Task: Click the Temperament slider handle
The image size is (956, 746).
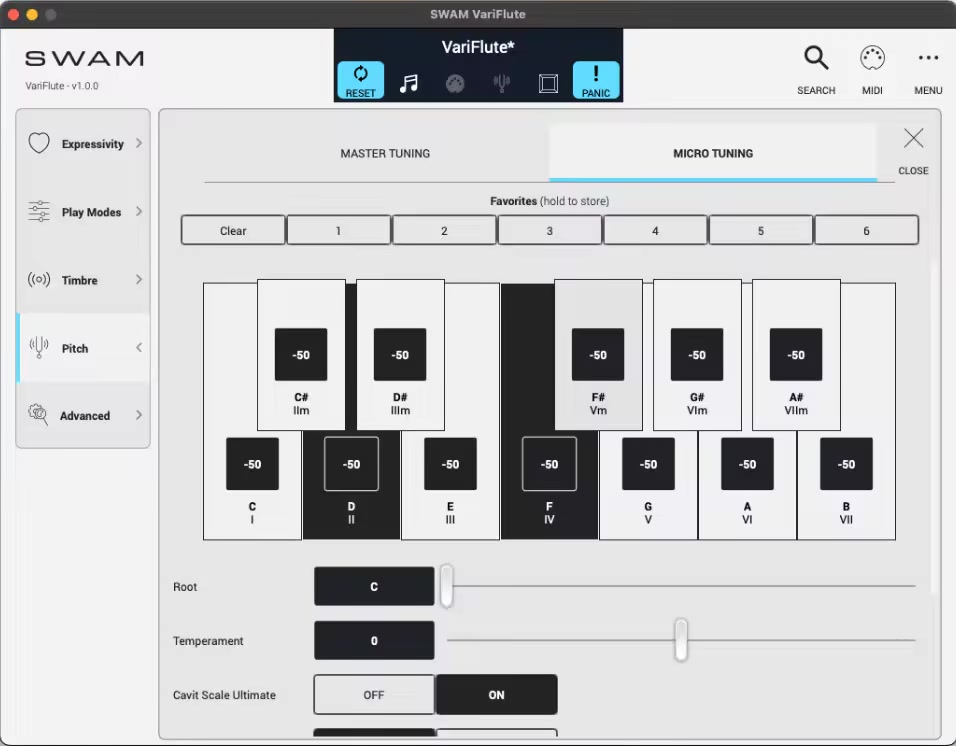Action: pyautogui.click(x=681, y=640)
